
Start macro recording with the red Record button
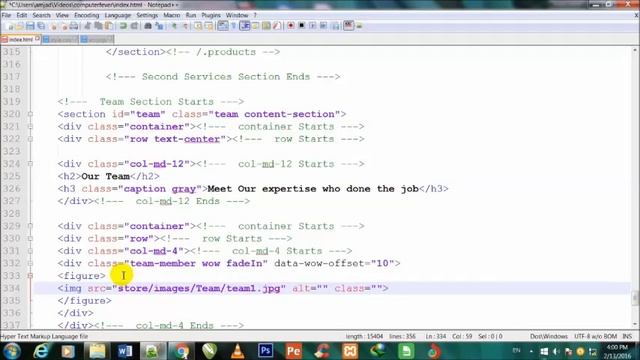click(x=291, y=26)
